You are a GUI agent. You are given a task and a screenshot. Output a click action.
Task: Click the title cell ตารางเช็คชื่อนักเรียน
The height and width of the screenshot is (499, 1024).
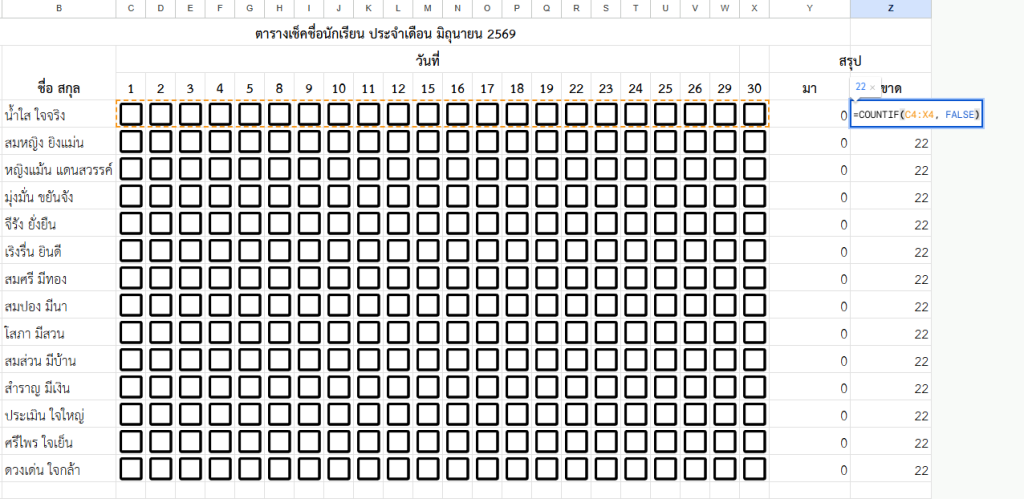[x=385, y=33]
